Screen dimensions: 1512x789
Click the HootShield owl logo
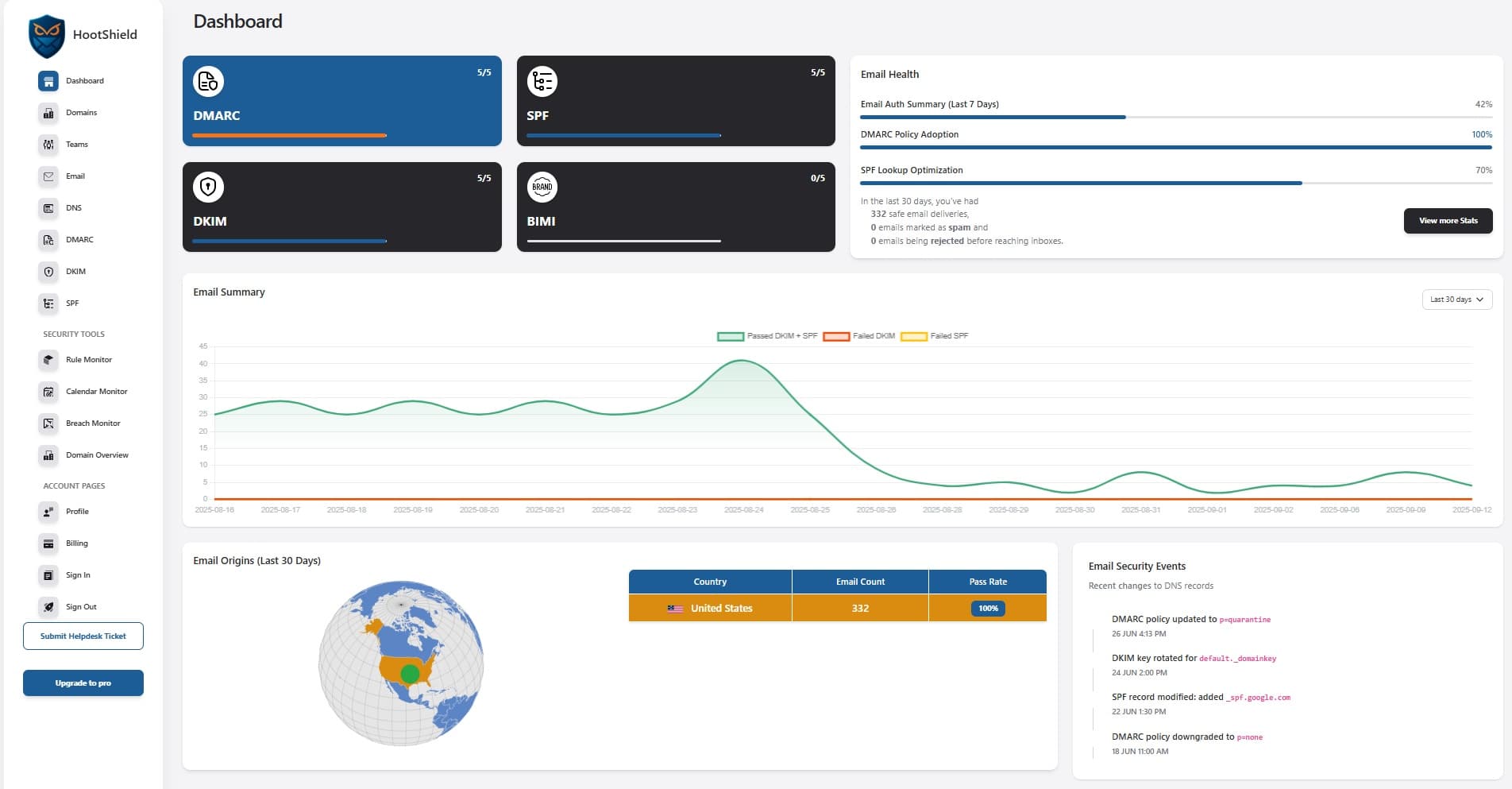(x=46, y=36)
